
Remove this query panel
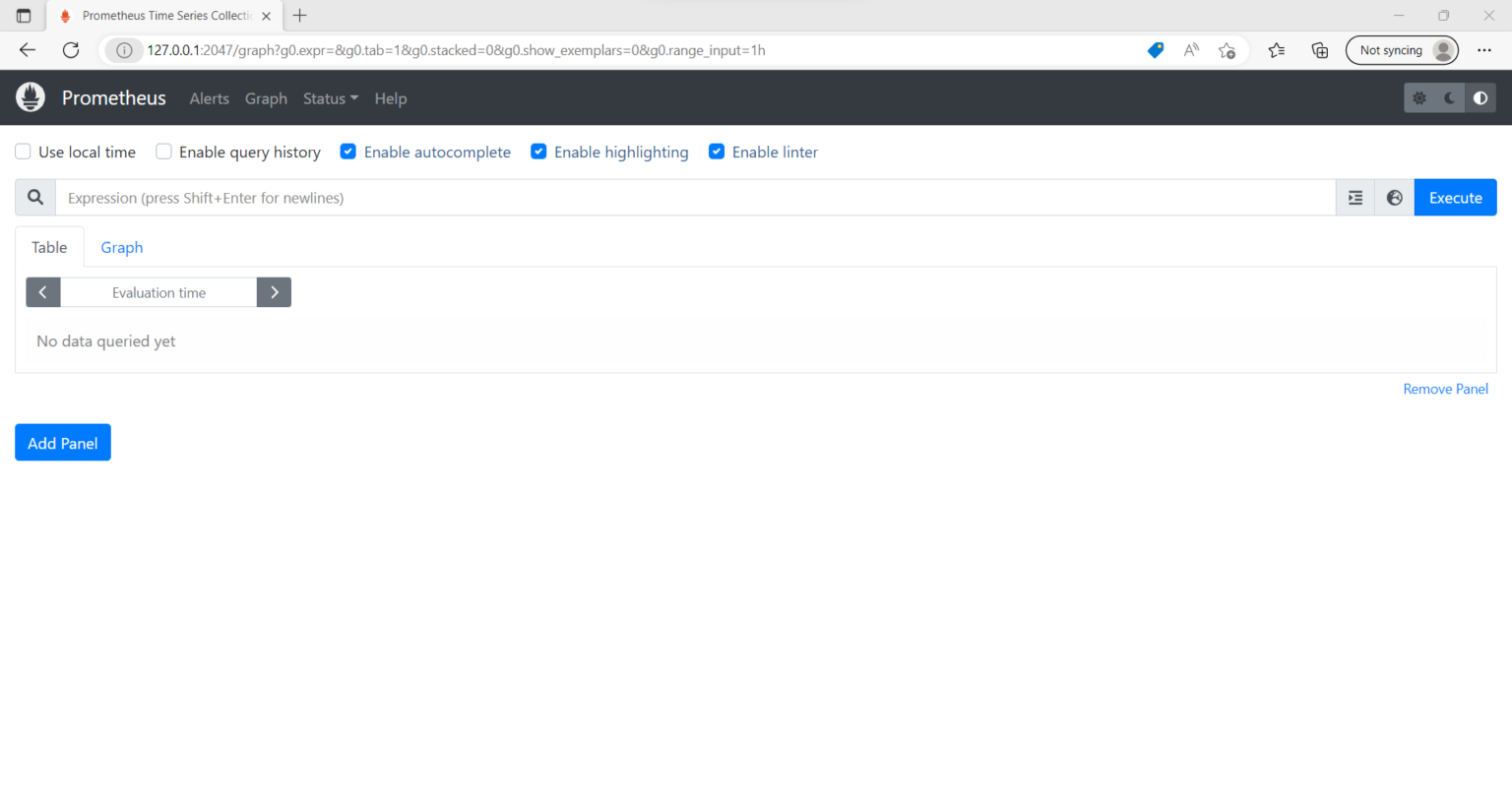pos(1445,388)
